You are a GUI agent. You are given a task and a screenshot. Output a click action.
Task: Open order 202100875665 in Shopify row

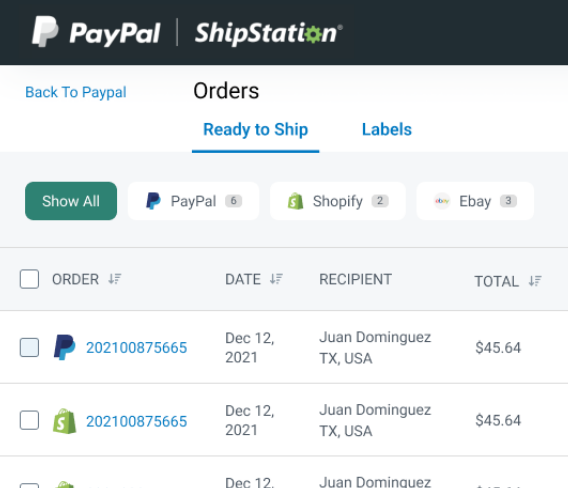(137, 421)
